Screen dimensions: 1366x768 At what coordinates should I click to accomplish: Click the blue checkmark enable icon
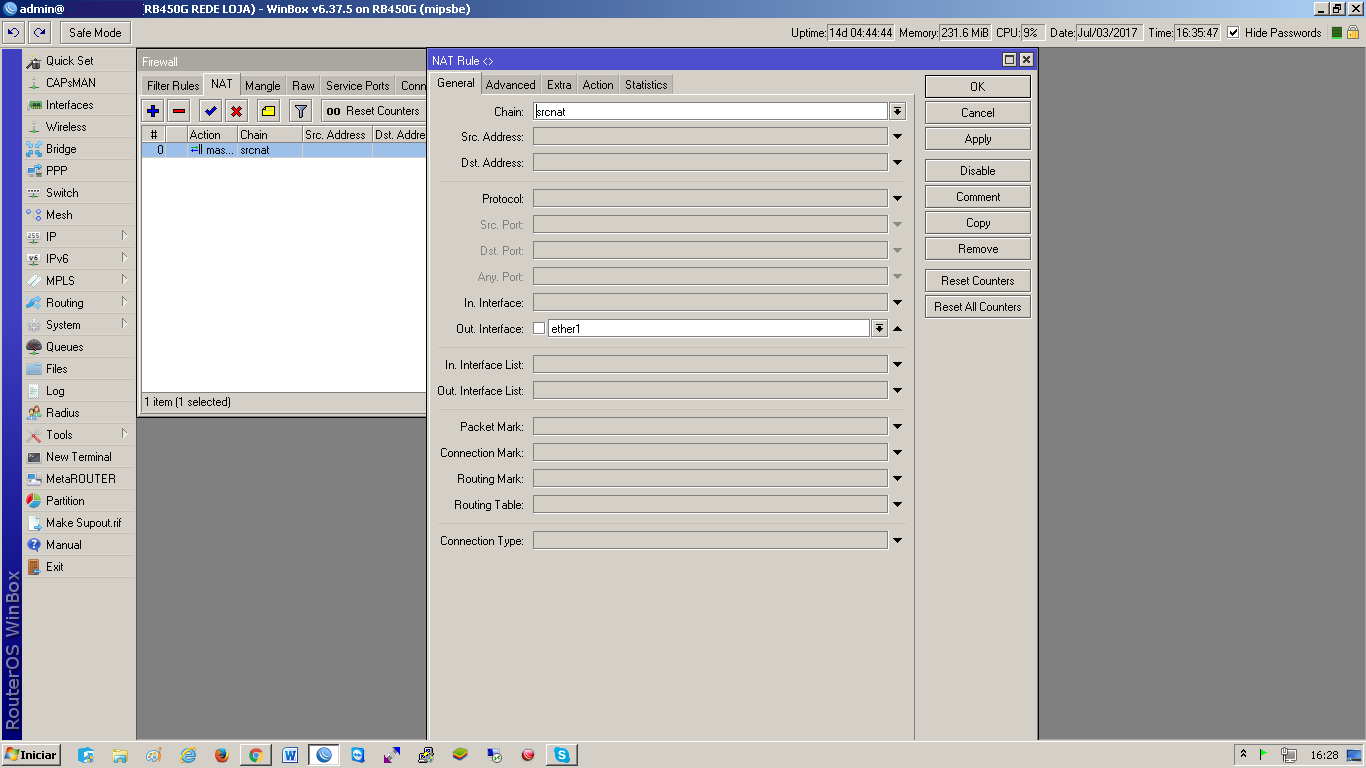[211, 111]
